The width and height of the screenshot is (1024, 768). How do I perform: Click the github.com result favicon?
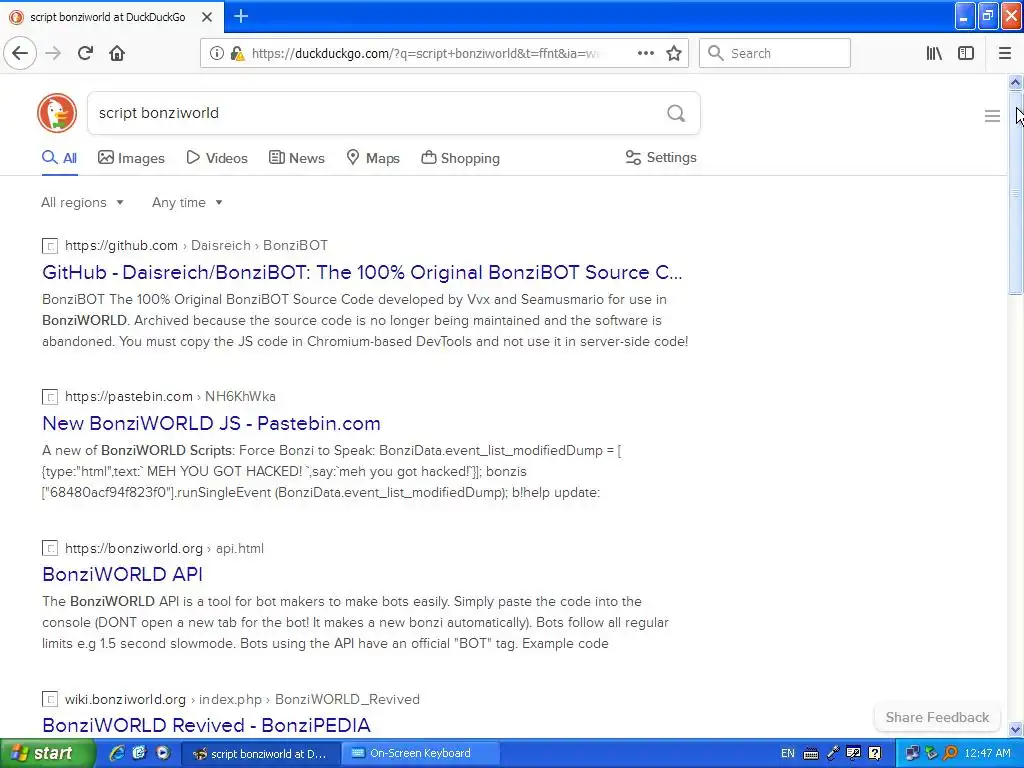pos(50,246)
